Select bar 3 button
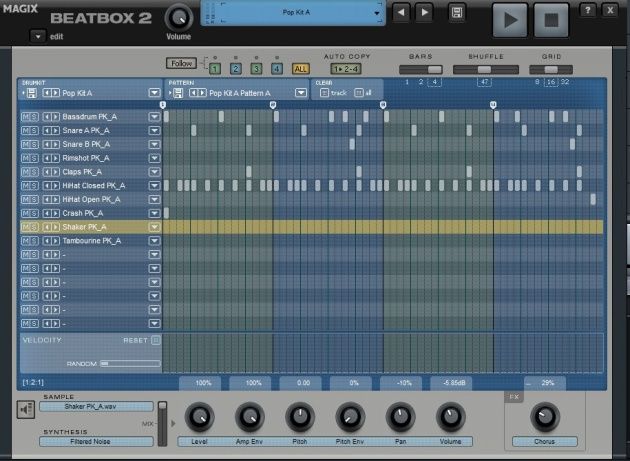630x461 pixels. coord(256,69)
